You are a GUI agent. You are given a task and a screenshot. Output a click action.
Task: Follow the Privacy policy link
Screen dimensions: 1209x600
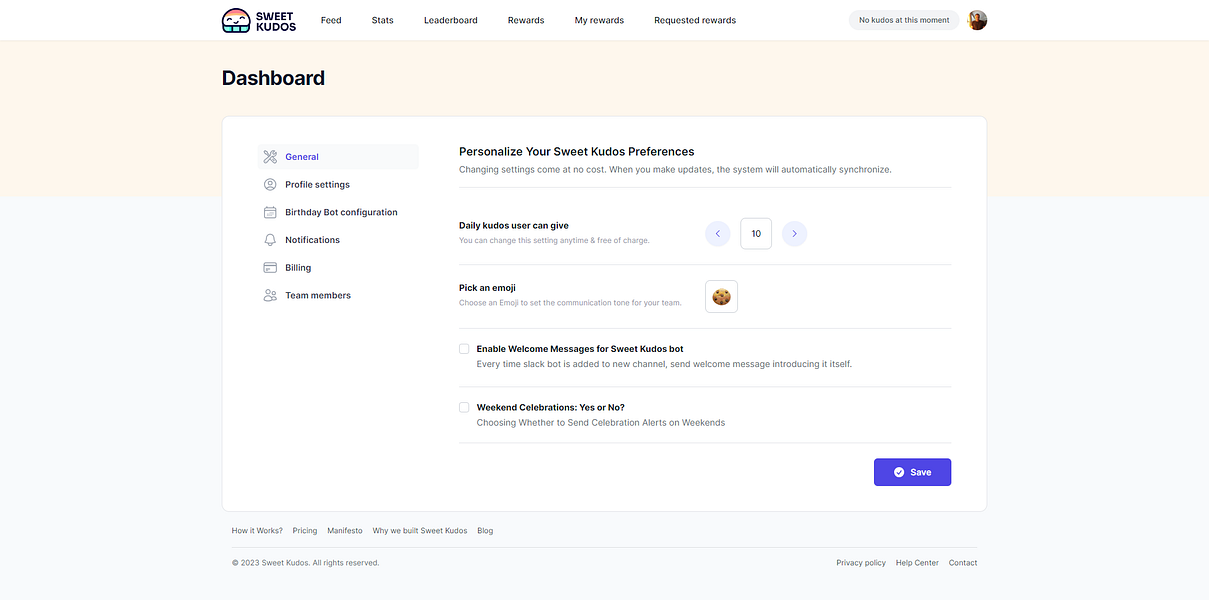[x=861, y=563]
